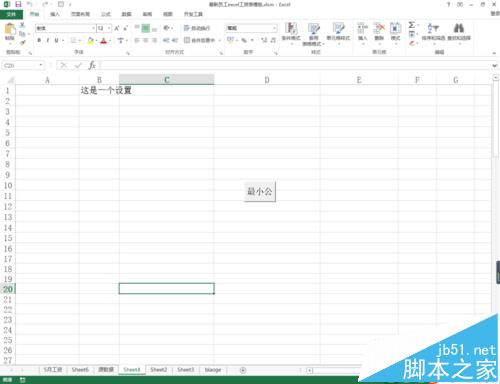Click the Cell Styles icon
The height and width of the screenshot is (384, 500).
pos(338,29)
